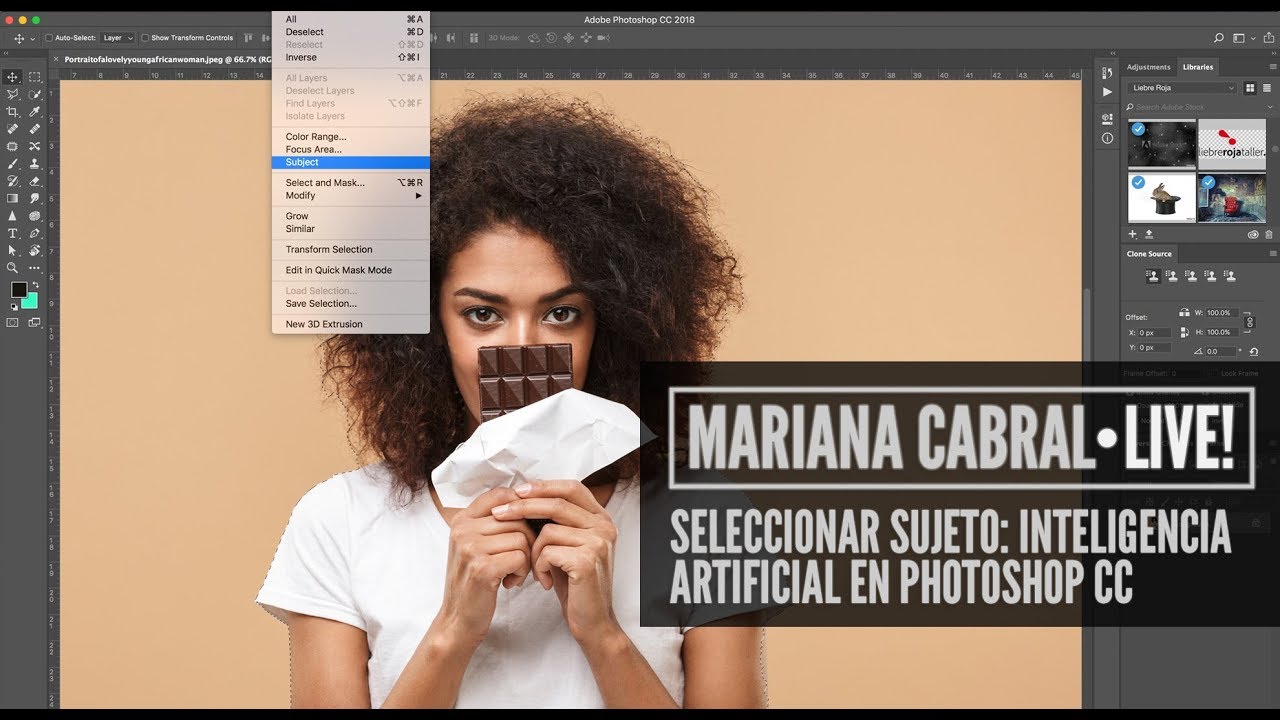The image size is (1280, 720).
Task: Select the Rectangular Marquee tool
Action: coord(34,77)
